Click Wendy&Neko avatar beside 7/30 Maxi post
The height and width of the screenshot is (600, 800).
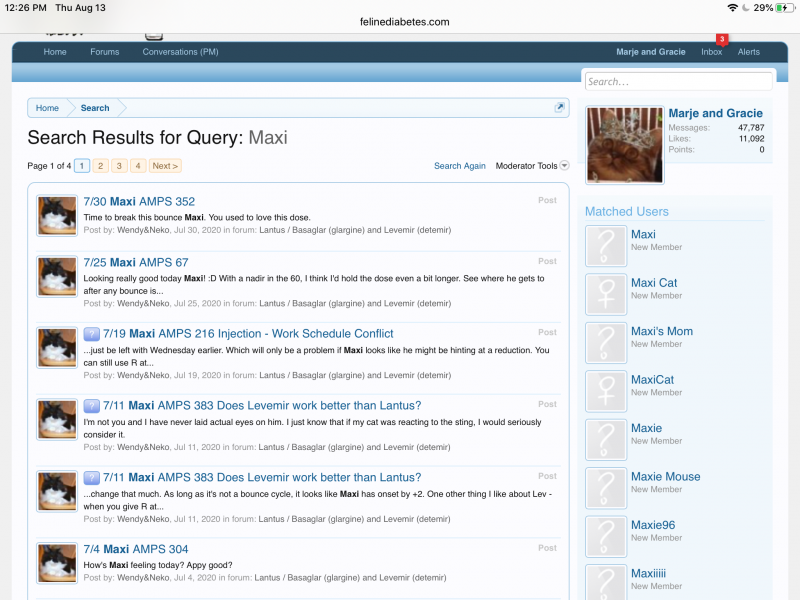point(57,216)
